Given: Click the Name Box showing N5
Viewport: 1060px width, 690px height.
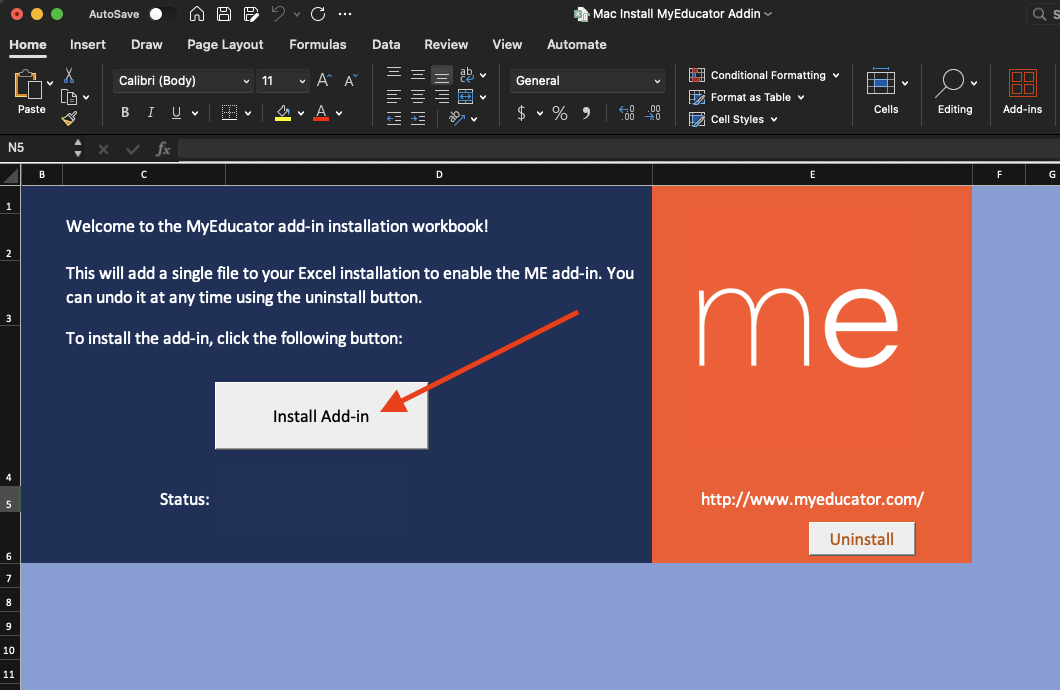Looking at the screenshot, I should [x=37, y=148].
